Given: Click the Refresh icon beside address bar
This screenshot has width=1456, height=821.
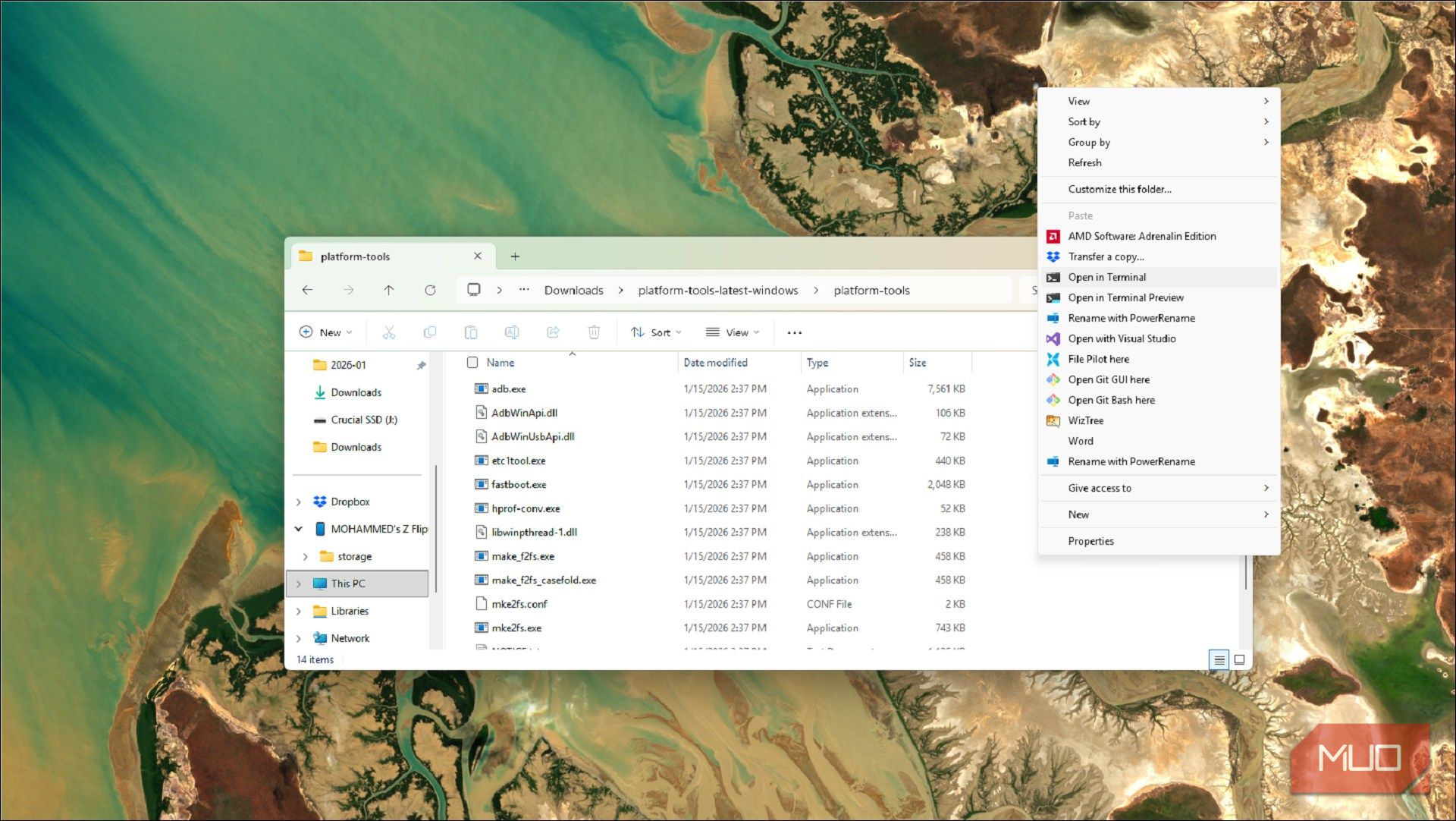Looking at the screenshot, I should (430, 290).
